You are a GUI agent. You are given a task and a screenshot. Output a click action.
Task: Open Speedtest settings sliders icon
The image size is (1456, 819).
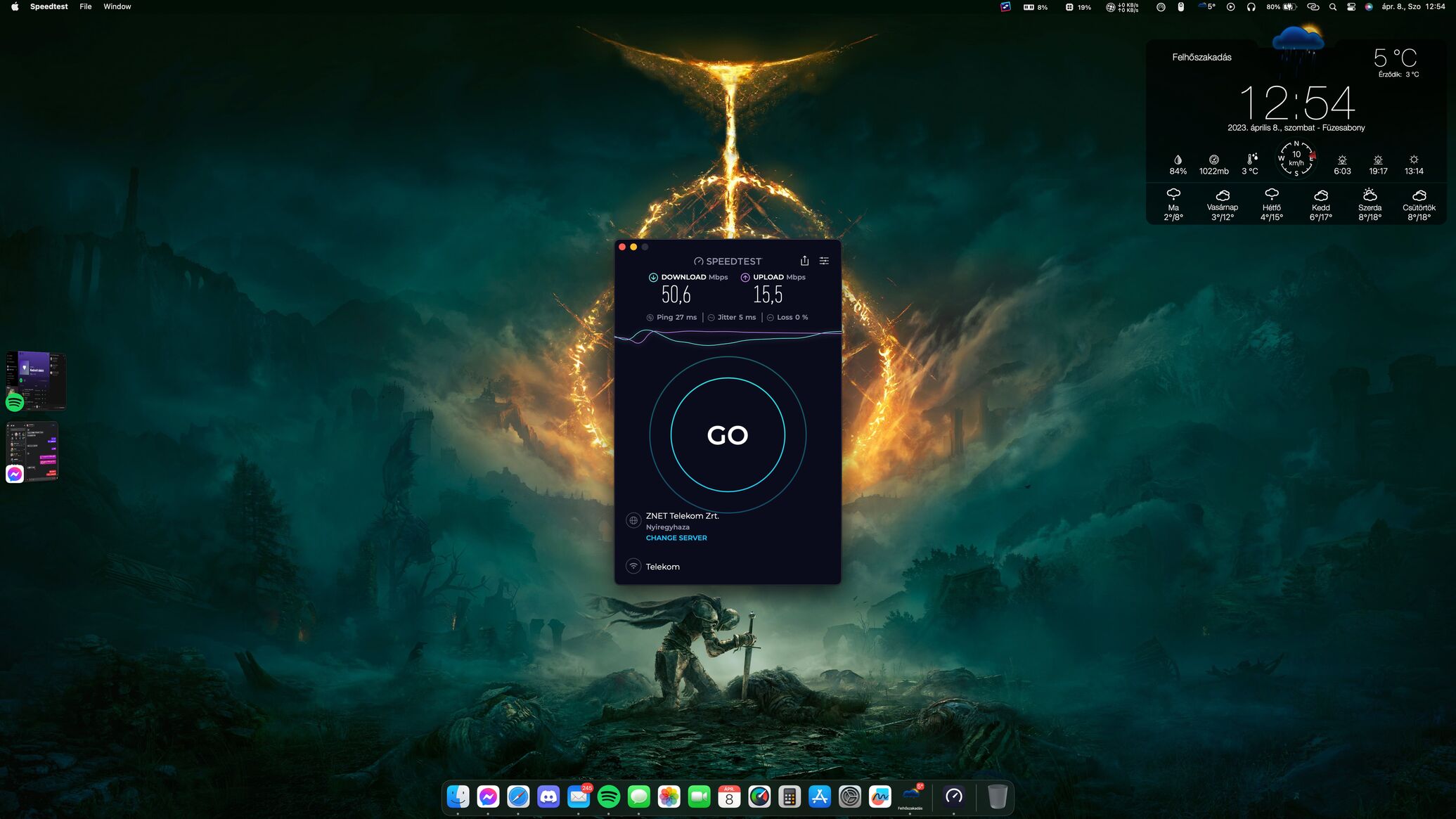pyautogui.click(x=824, y=261)
